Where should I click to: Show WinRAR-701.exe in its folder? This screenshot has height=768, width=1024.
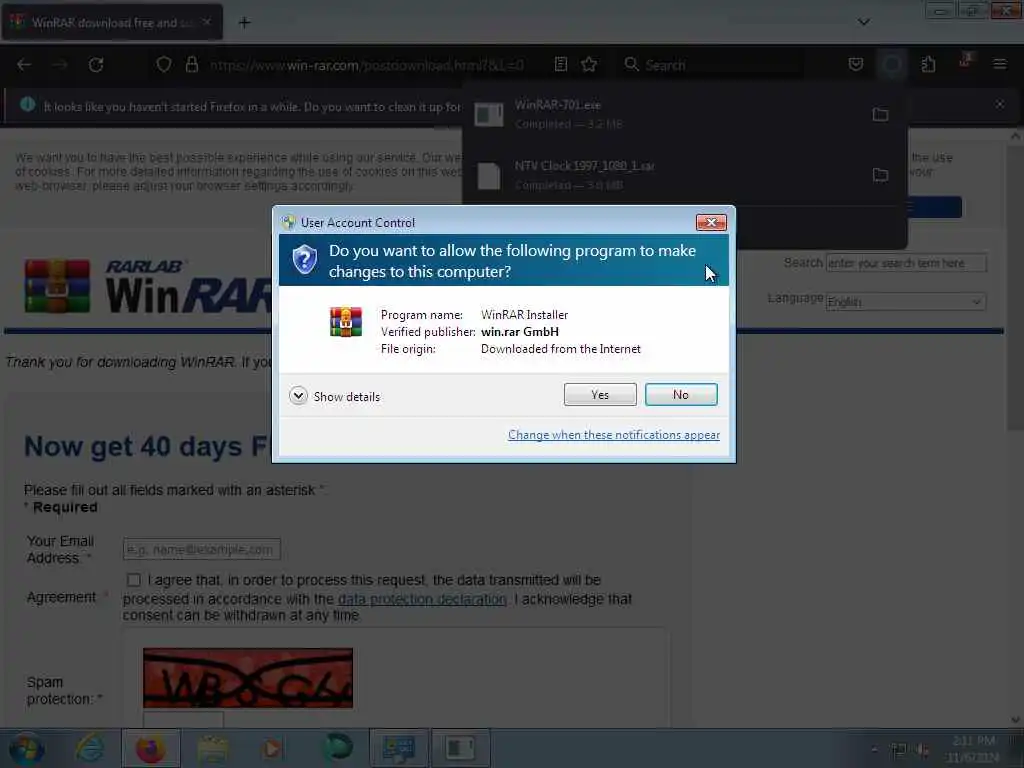[x=880, y=115]
